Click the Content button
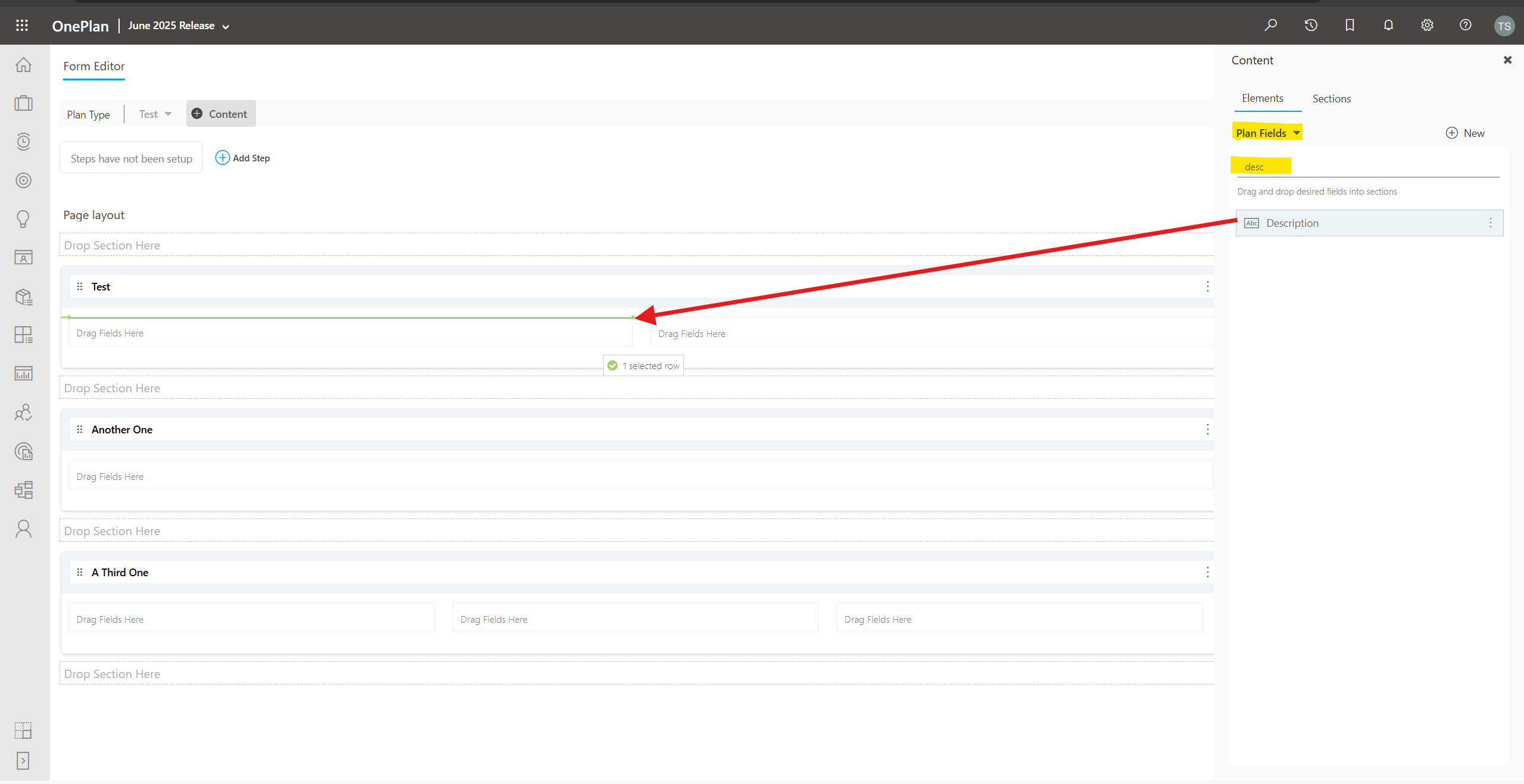Image resolution: width=1524 pixels, height=784 pixels. coord(220,114)
